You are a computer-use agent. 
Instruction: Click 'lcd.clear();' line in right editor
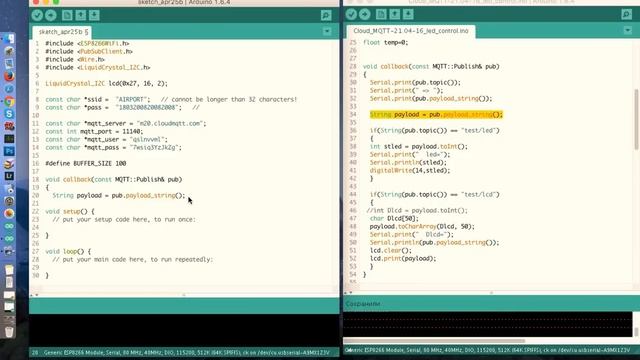pyautogui.click(x=391, y=251)
